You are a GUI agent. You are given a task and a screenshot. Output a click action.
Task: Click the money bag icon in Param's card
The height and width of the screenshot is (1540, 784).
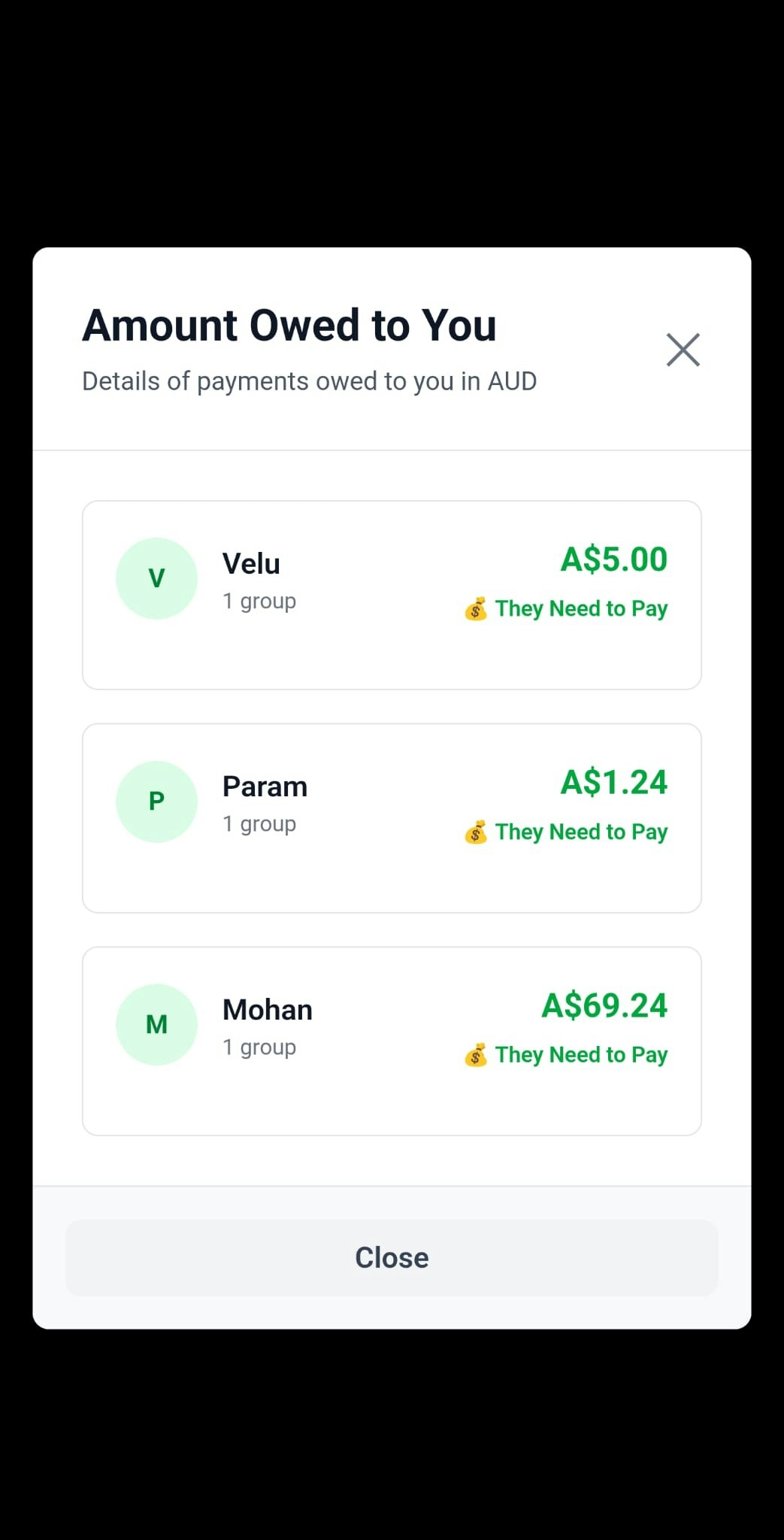(476, 832)
